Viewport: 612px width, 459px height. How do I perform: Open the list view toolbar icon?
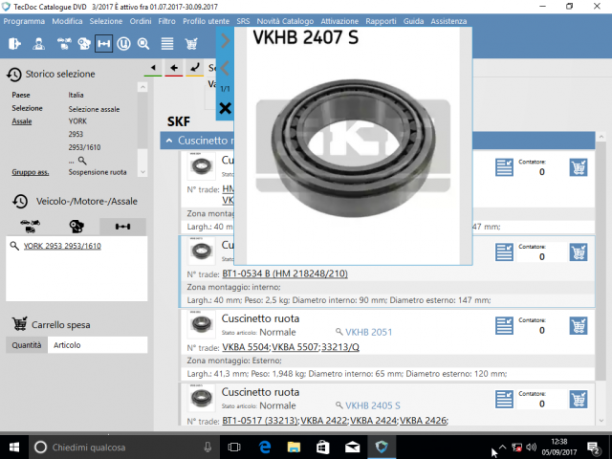pos(167,44)
